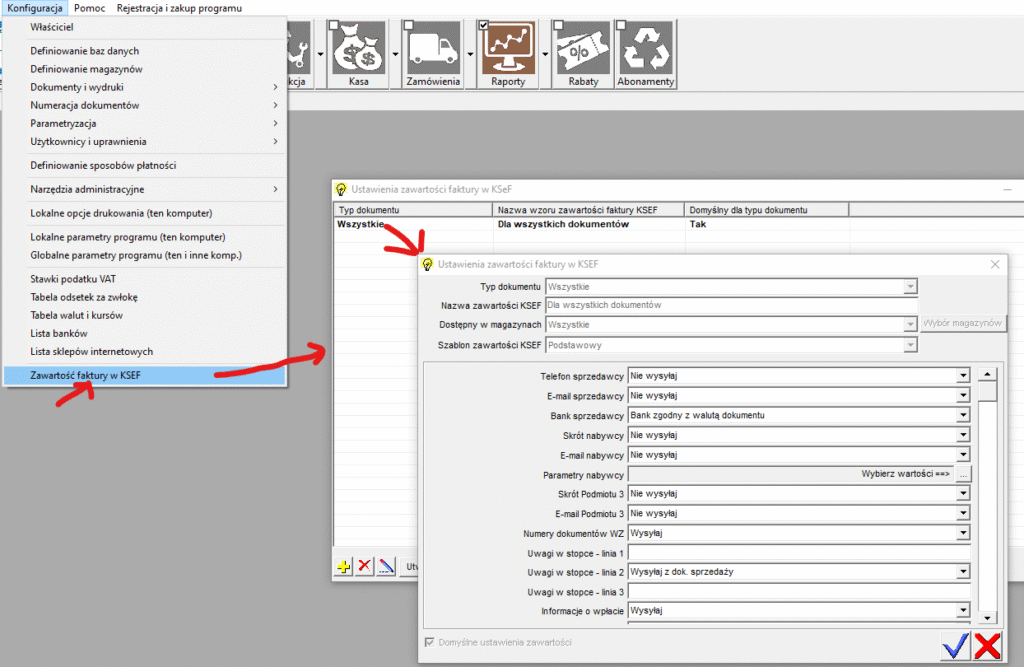Expand the Numery dokumentów WZ dropdown
This screenshot has height=667, width=1024.
click(963, 533)
